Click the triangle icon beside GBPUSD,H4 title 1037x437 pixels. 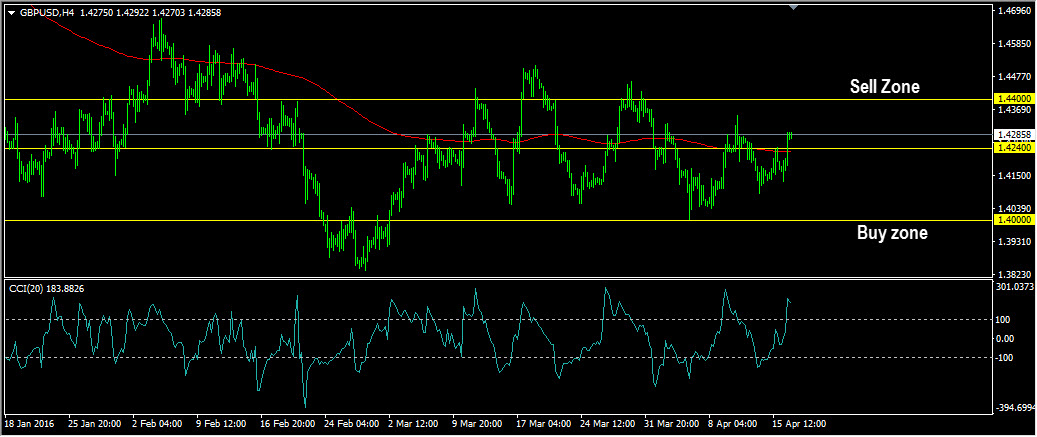(x=11, y=13)
